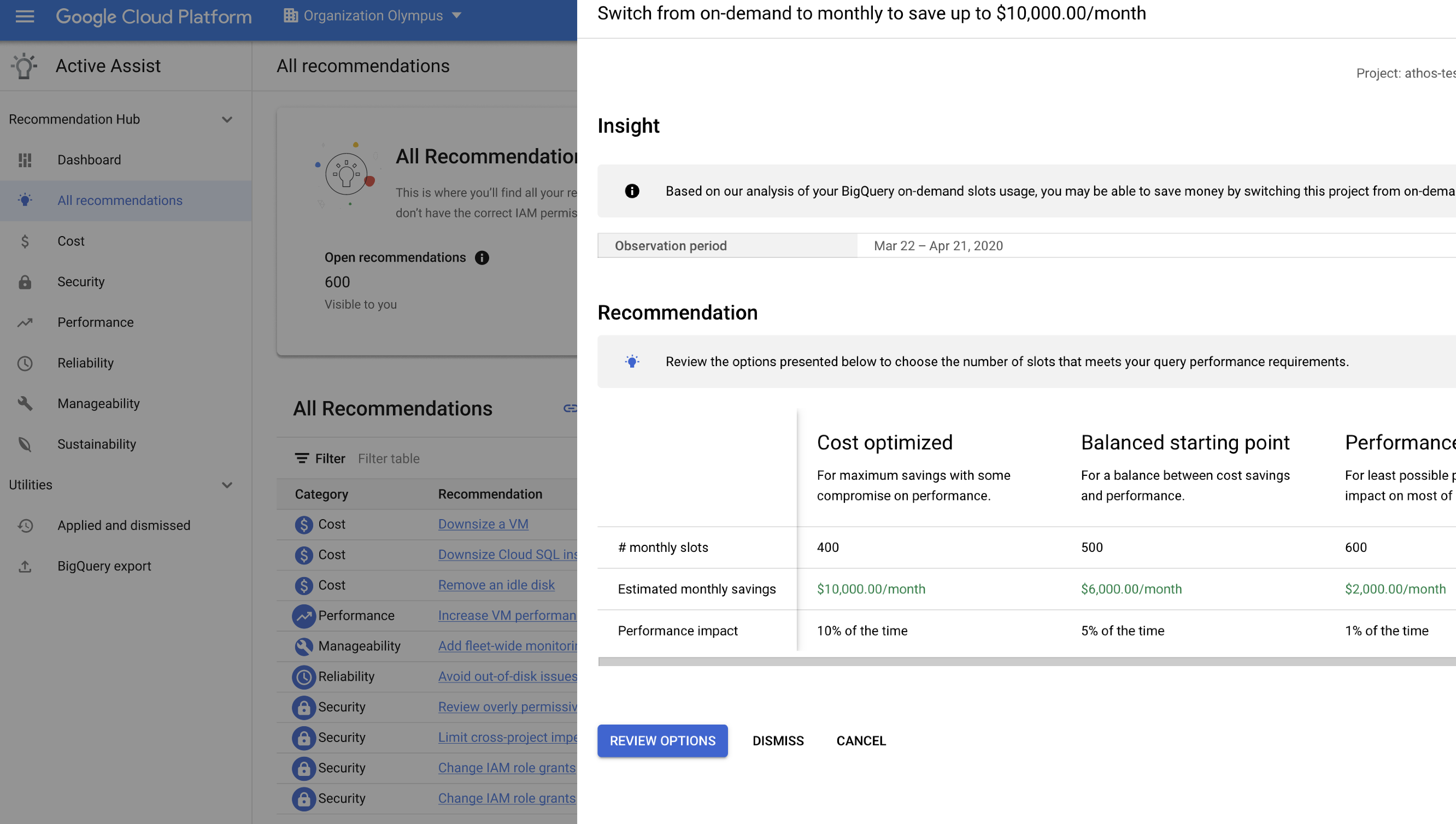Select All Recommendations tab
This screenshot has height=824, width=1456.
tap(119, 200)
